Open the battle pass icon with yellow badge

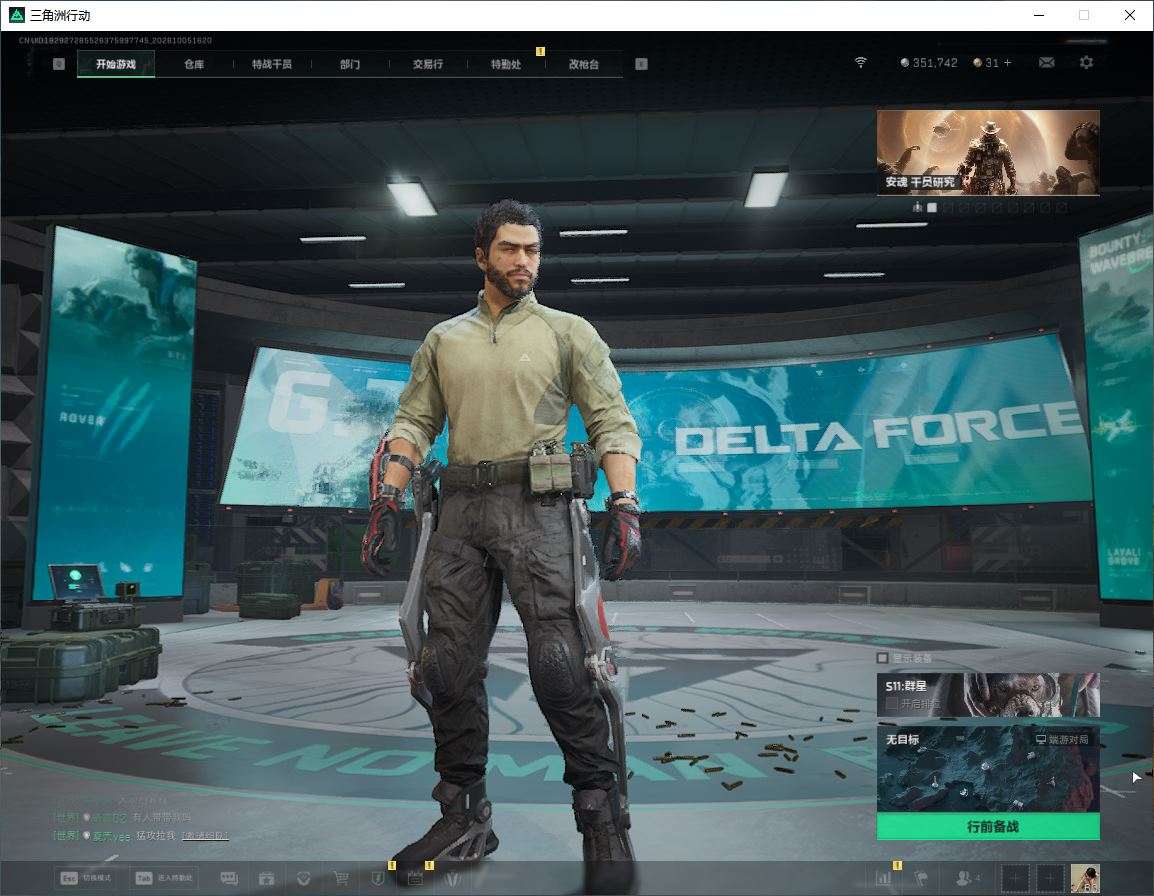pyautogui.click(x=415, y=877)
